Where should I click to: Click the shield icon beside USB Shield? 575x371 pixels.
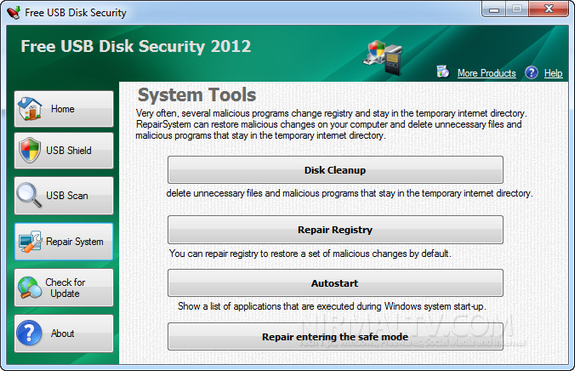point(30,150)
